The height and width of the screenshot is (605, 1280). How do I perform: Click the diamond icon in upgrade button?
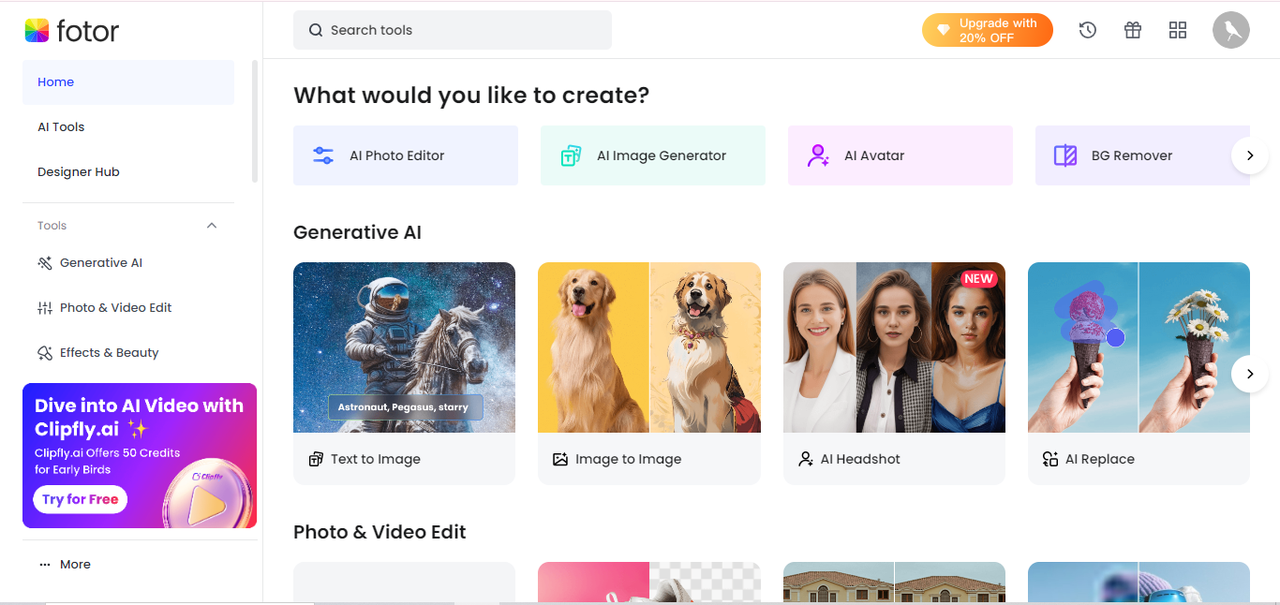[942, 30]
